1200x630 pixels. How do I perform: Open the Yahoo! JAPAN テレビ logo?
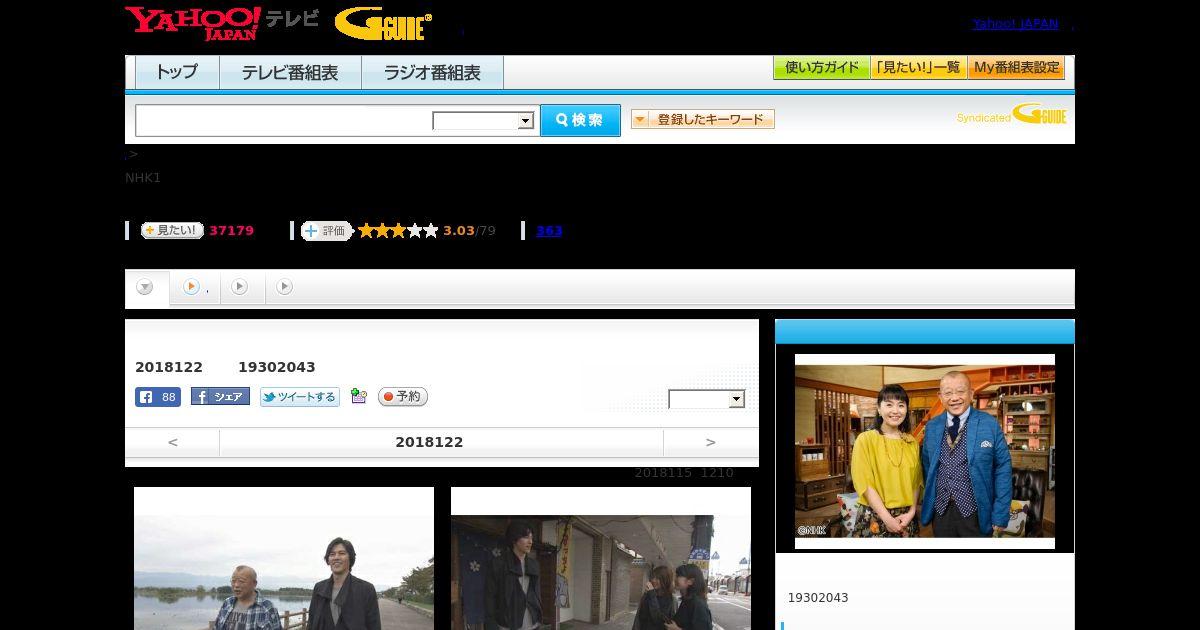222,22
